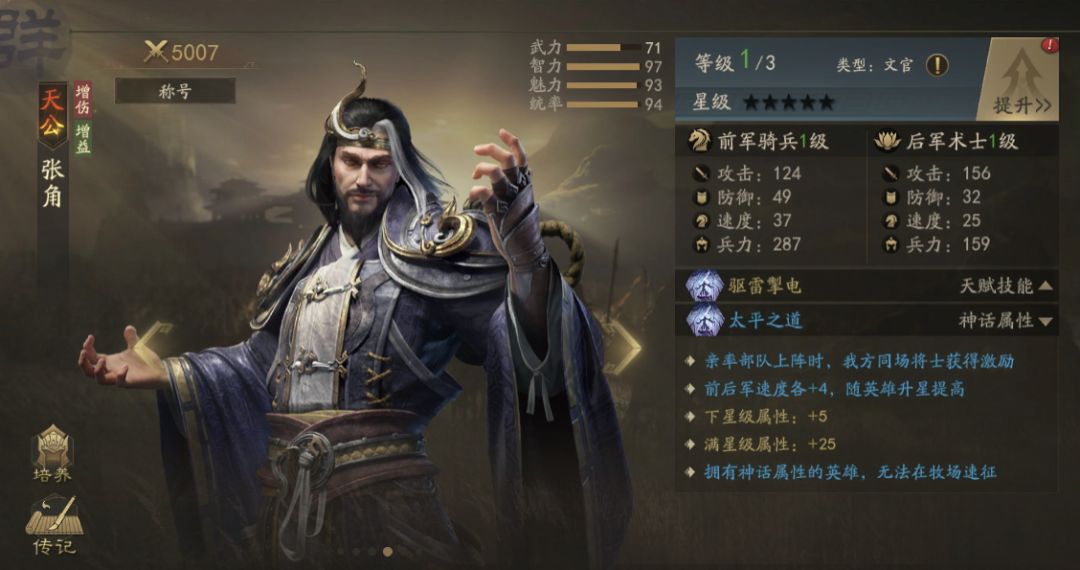Viewport: 1080px width, 570px height.
Task: Click the 称号 title button
Action: [175, 91]
